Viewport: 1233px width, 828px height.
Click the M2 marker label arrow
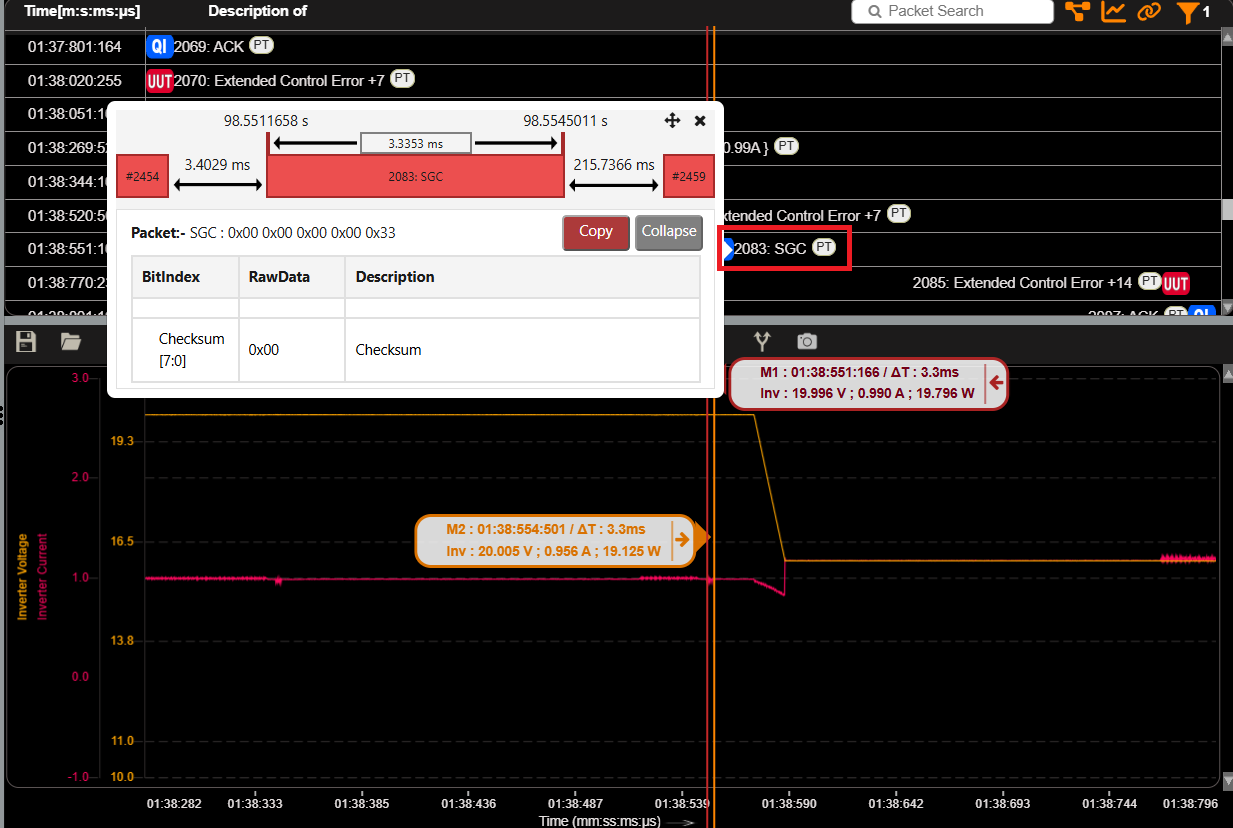[x=682, y=540]
